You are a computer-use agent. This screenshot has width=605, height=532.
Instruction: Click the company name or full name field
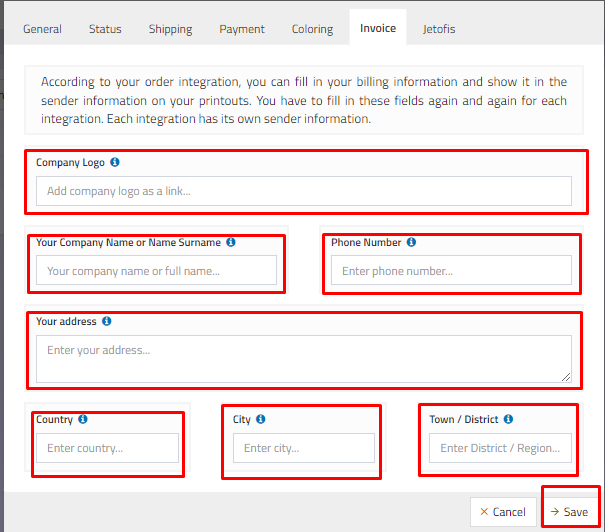tap(156, 270)
